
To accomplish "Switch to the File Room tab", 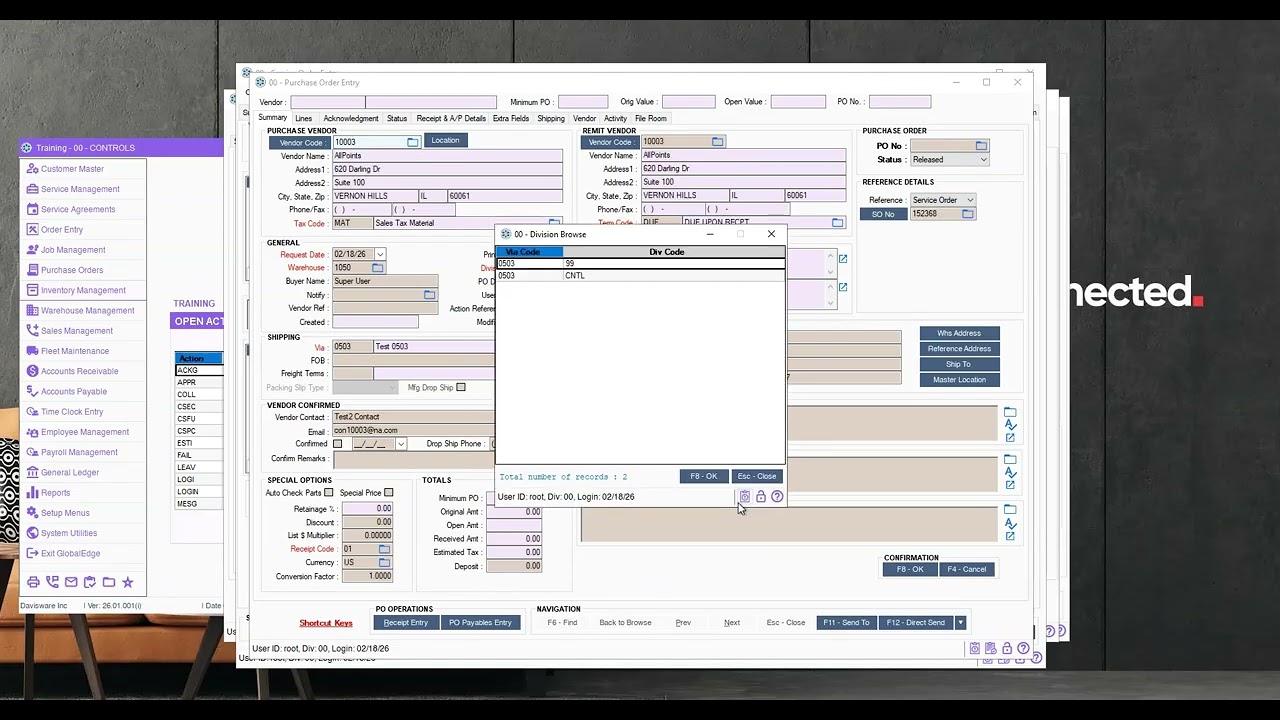I will (x=650, y=118).
